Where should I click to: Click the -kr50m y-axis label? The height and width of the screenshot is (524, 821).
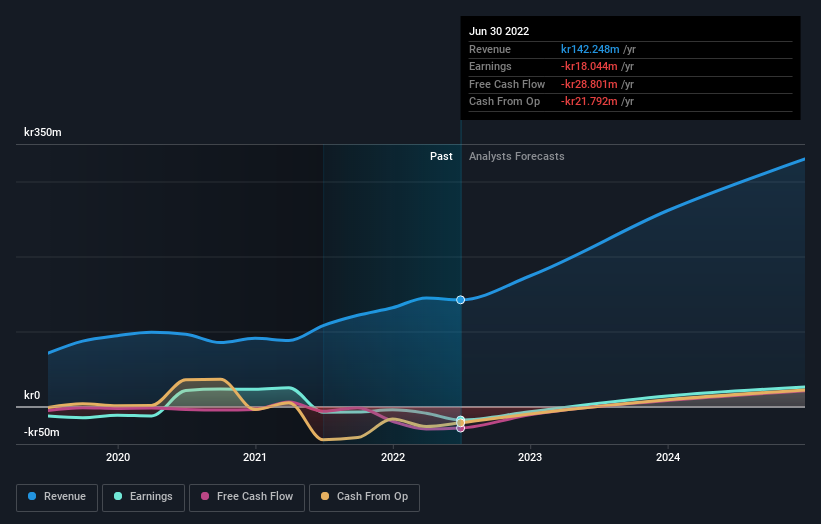[x=41, y=432]
